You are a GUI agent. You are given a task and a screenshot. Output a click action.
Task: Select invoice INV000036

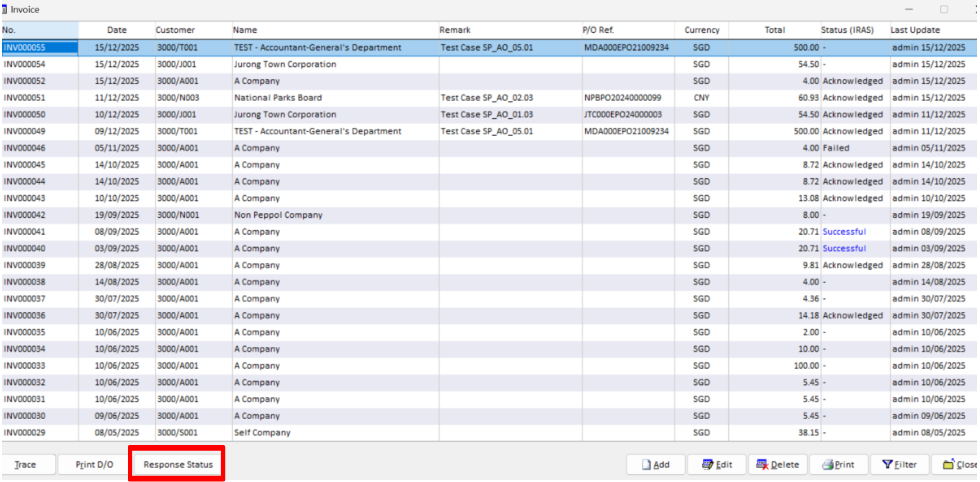coord(489,316)
